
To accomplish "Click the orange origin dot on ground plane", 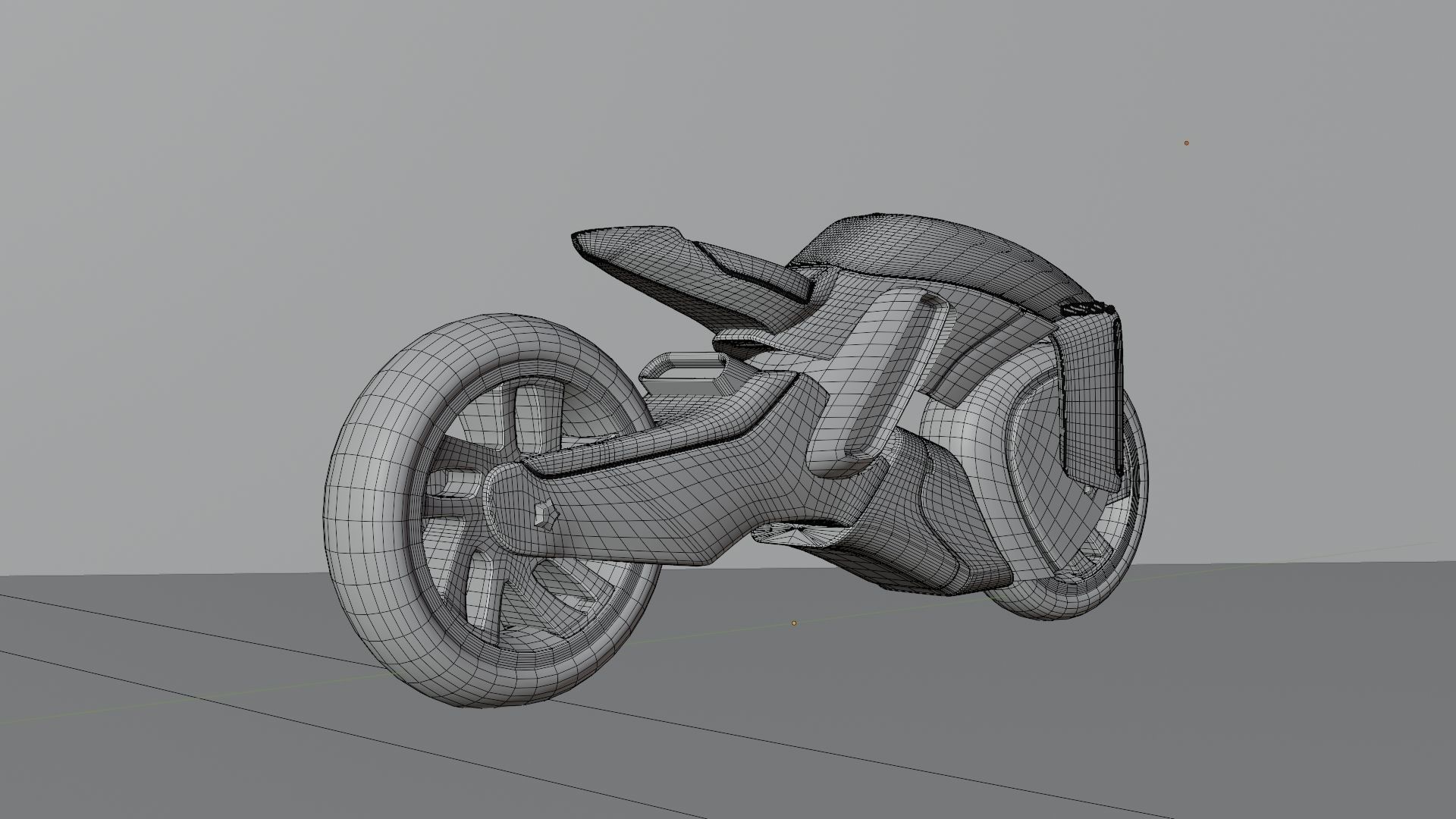I will [x=794, y=623].
